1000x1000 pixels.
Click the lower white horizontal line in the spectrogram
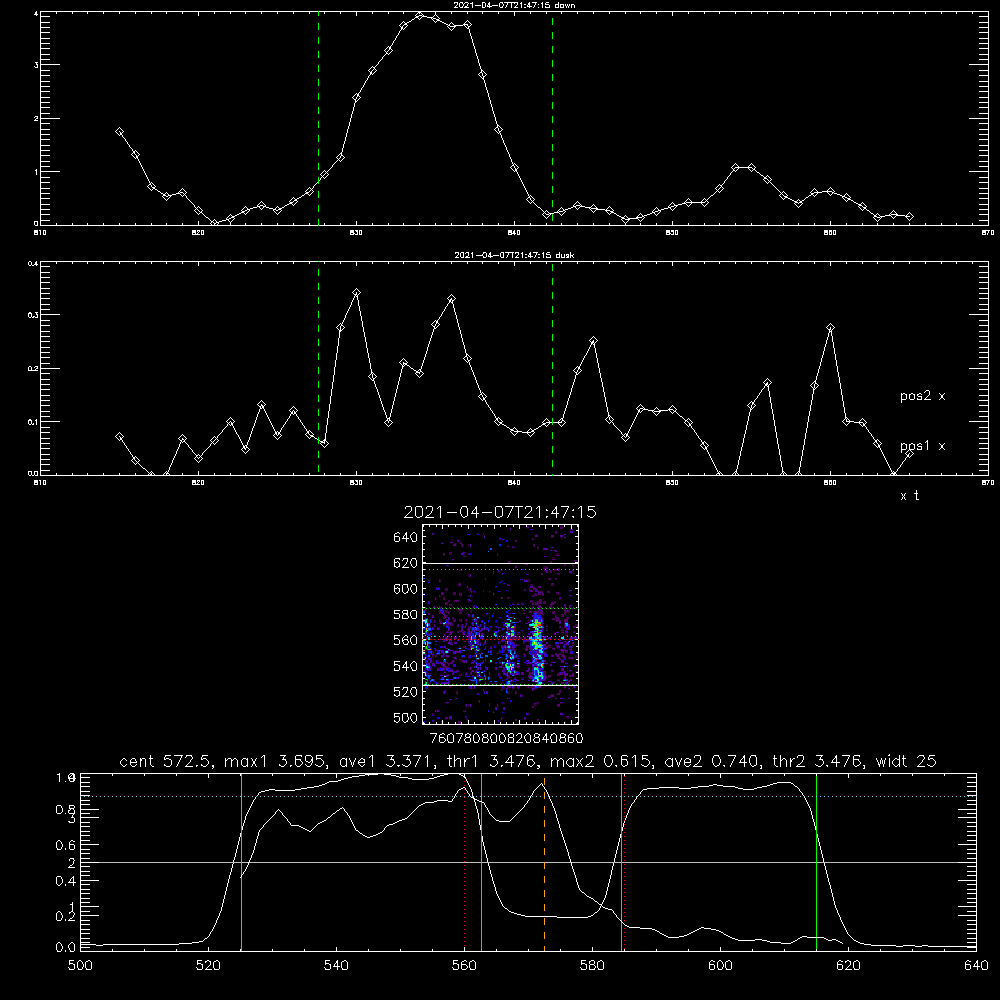[501, 685]
